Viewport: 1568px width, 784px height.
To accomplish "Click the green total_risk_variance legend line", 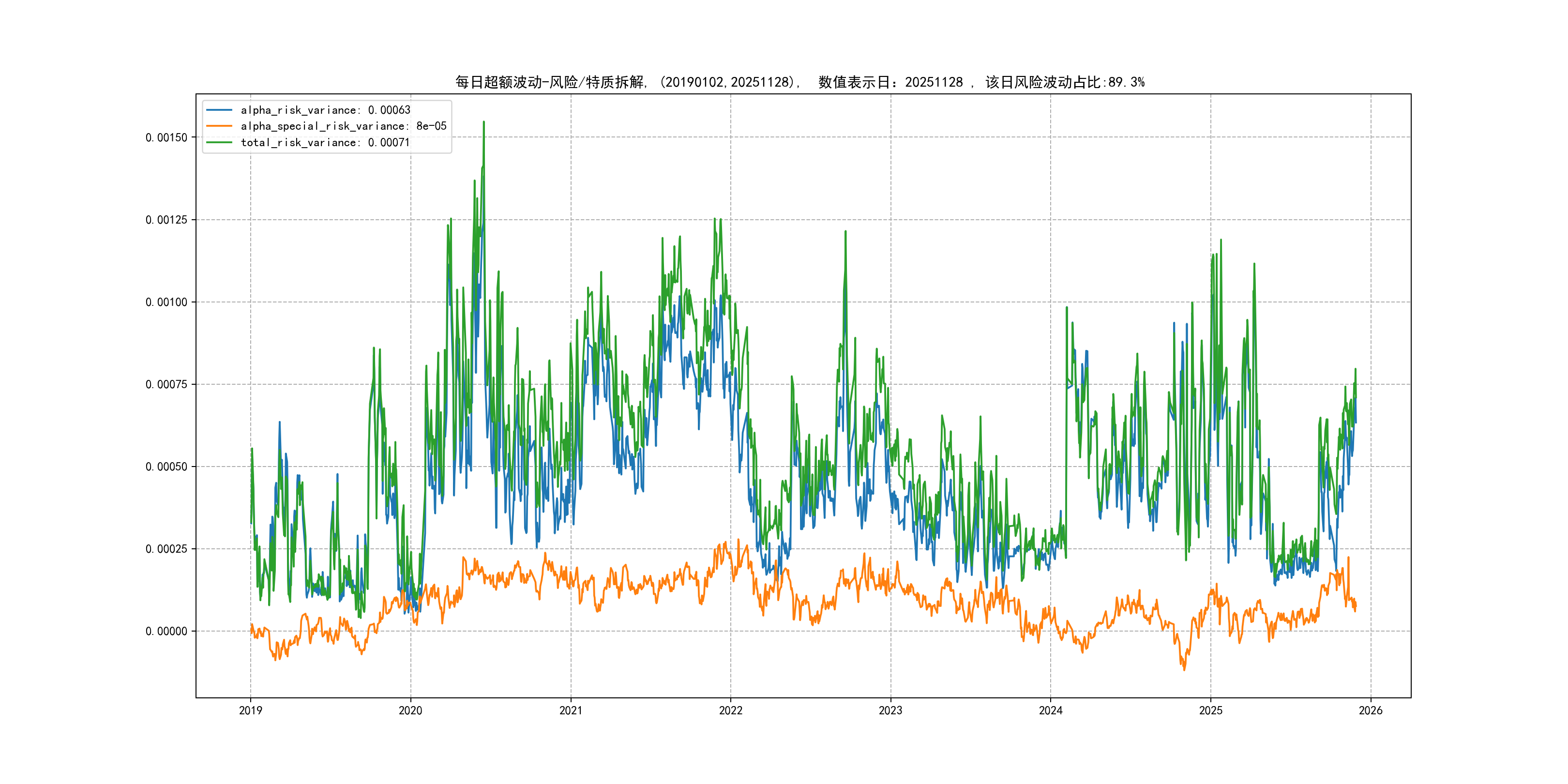I will (x=219, y=142).
